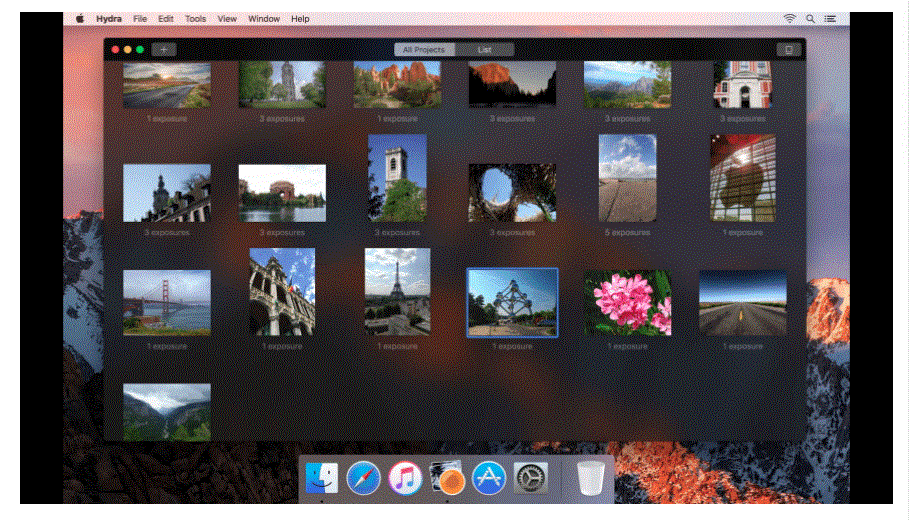Click the '5 exposures' label
The width and height of the screenshot is (909, 520).
click(x=627, y=232)
